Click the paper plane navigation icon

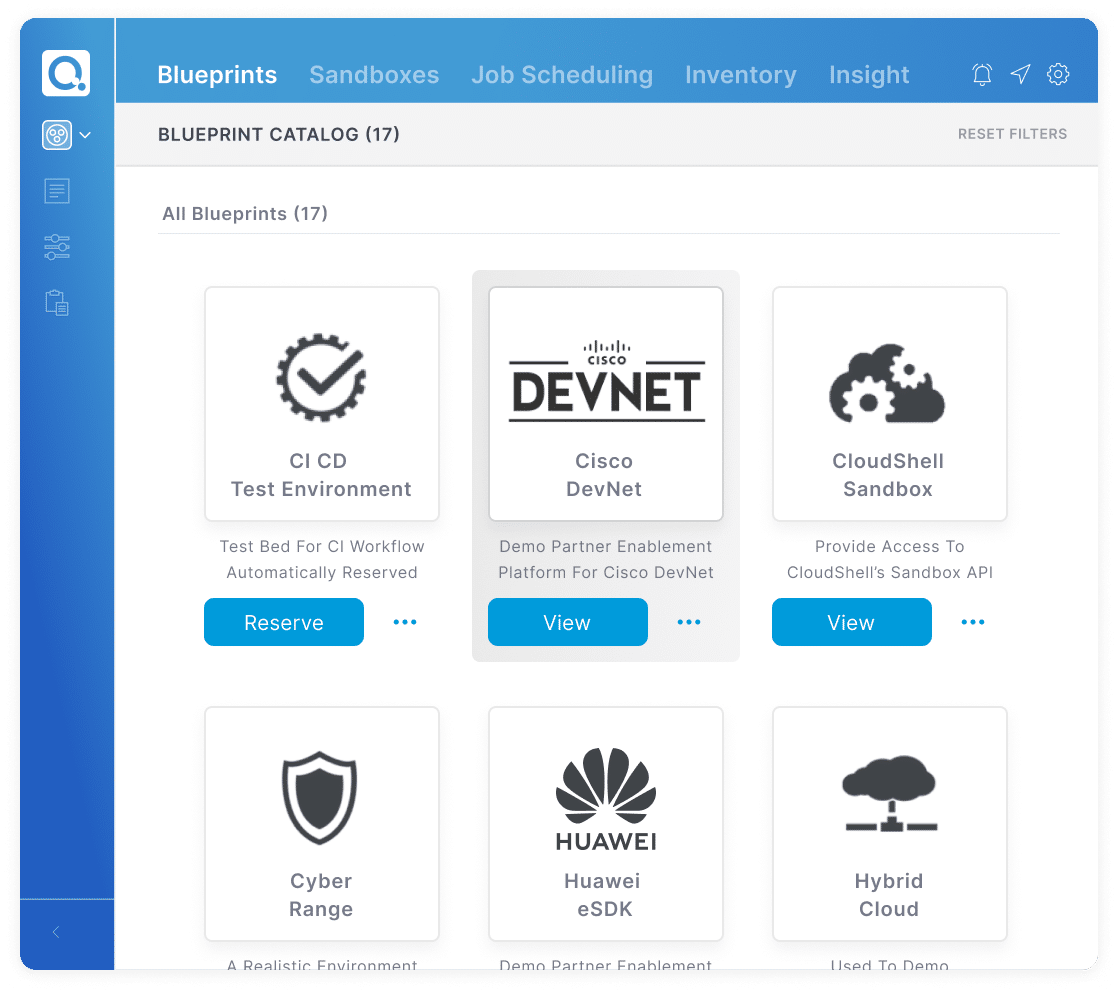pos(1020,74)
